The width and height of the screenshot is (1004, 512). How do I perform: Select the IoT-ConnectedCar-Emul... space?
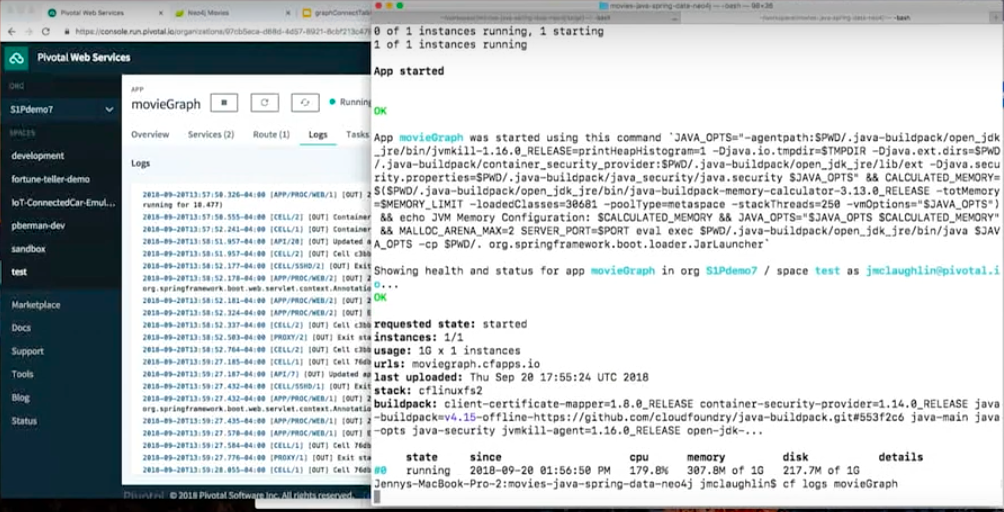[x=61, y=202]
